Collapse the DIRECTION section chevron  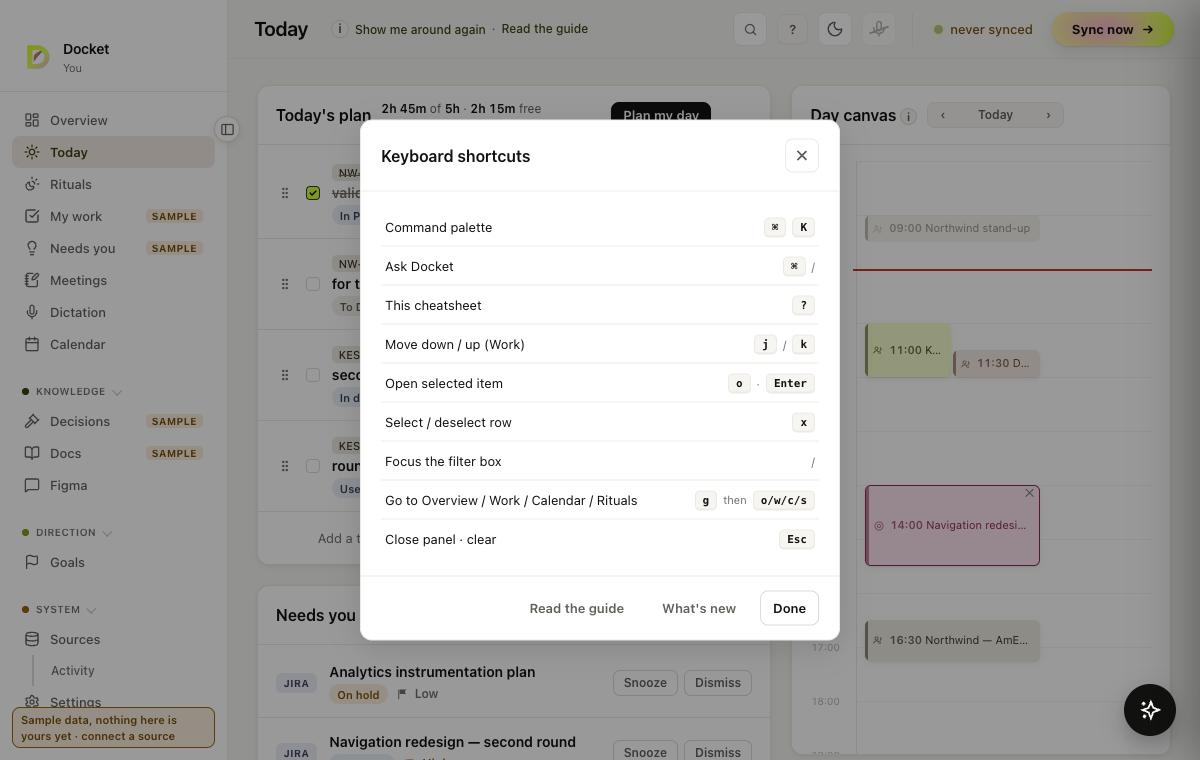click(108, 533)
